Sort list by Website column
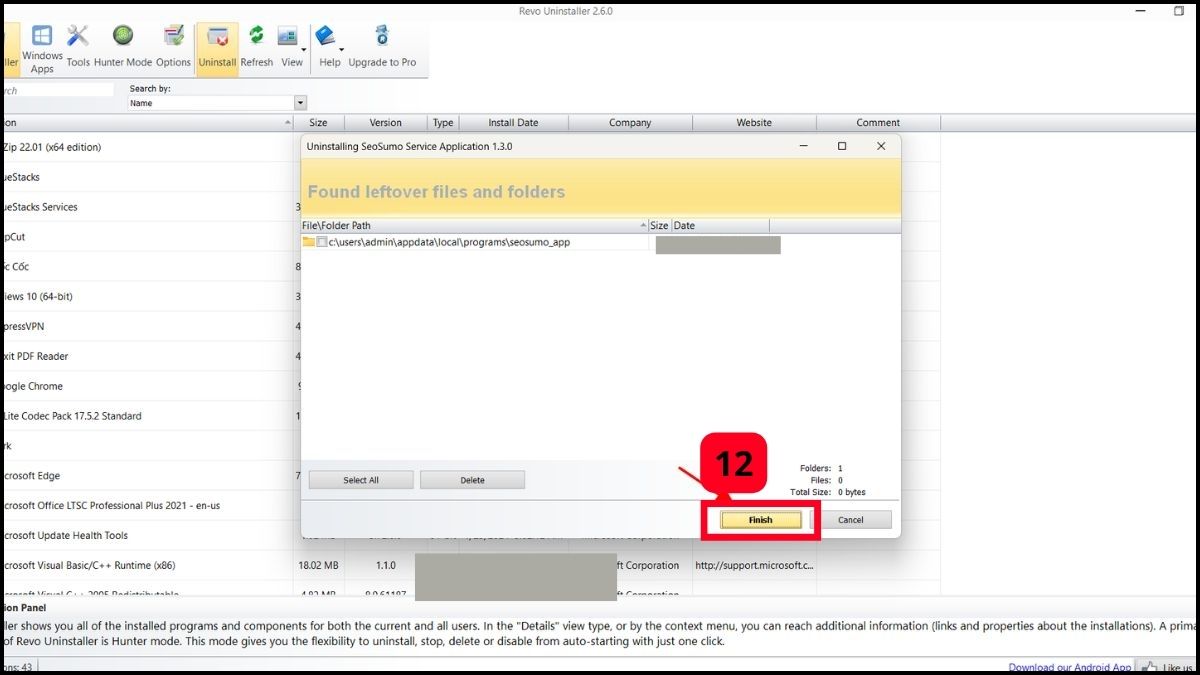 754,123
